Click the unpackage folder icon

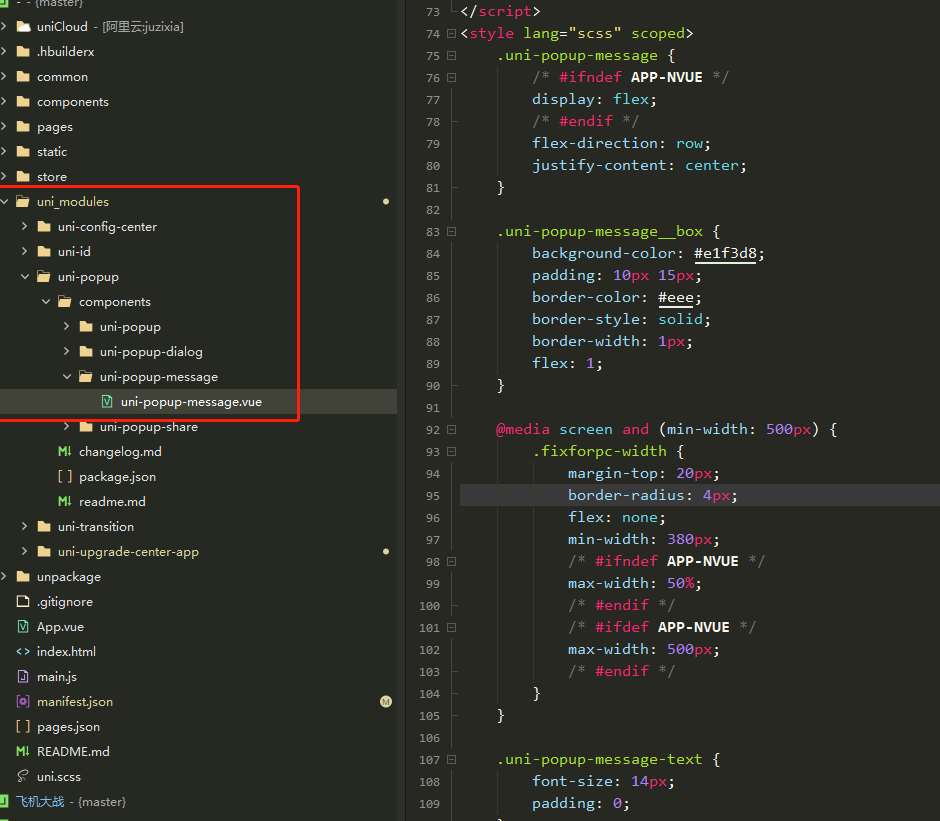point(23,577)
